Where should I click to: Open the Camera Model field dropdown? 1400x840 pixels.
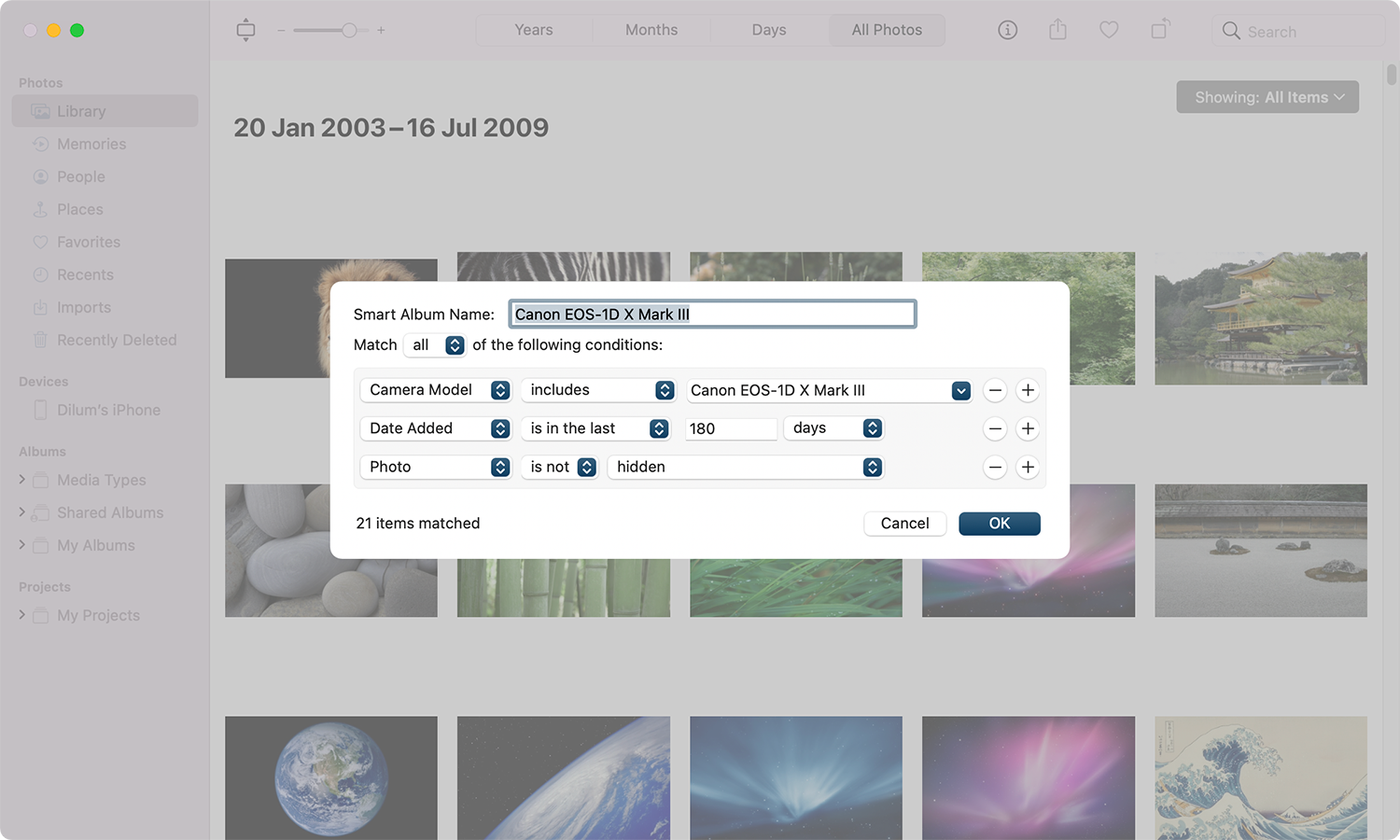[x=436, y=390]
